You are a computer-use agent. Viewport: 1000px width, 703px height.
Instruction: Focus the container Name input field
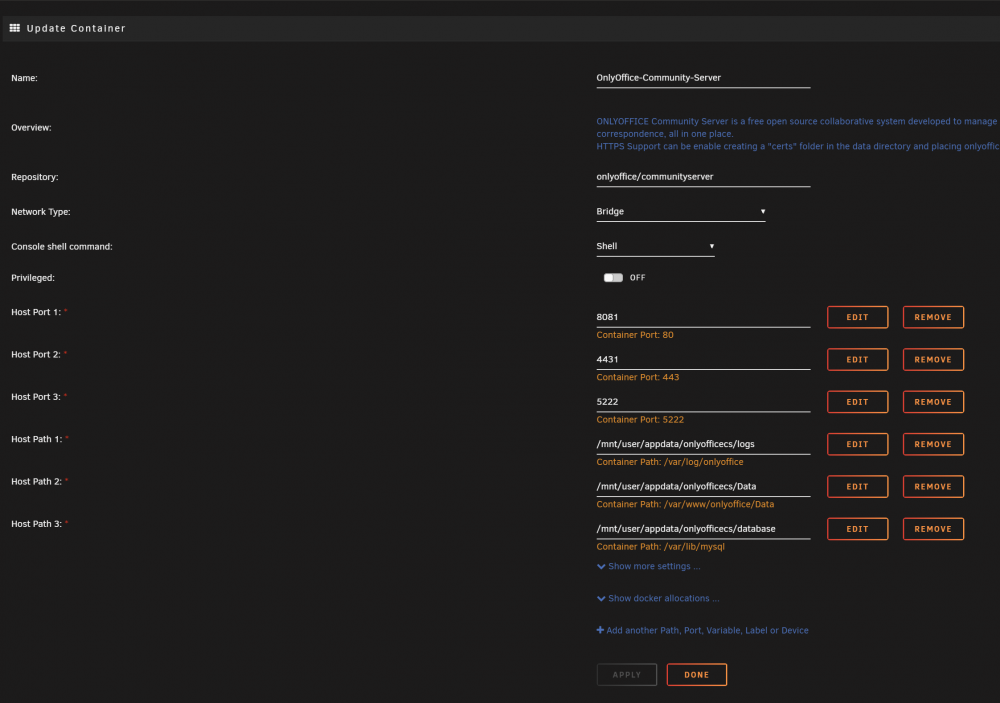click(x=703, y=78)
